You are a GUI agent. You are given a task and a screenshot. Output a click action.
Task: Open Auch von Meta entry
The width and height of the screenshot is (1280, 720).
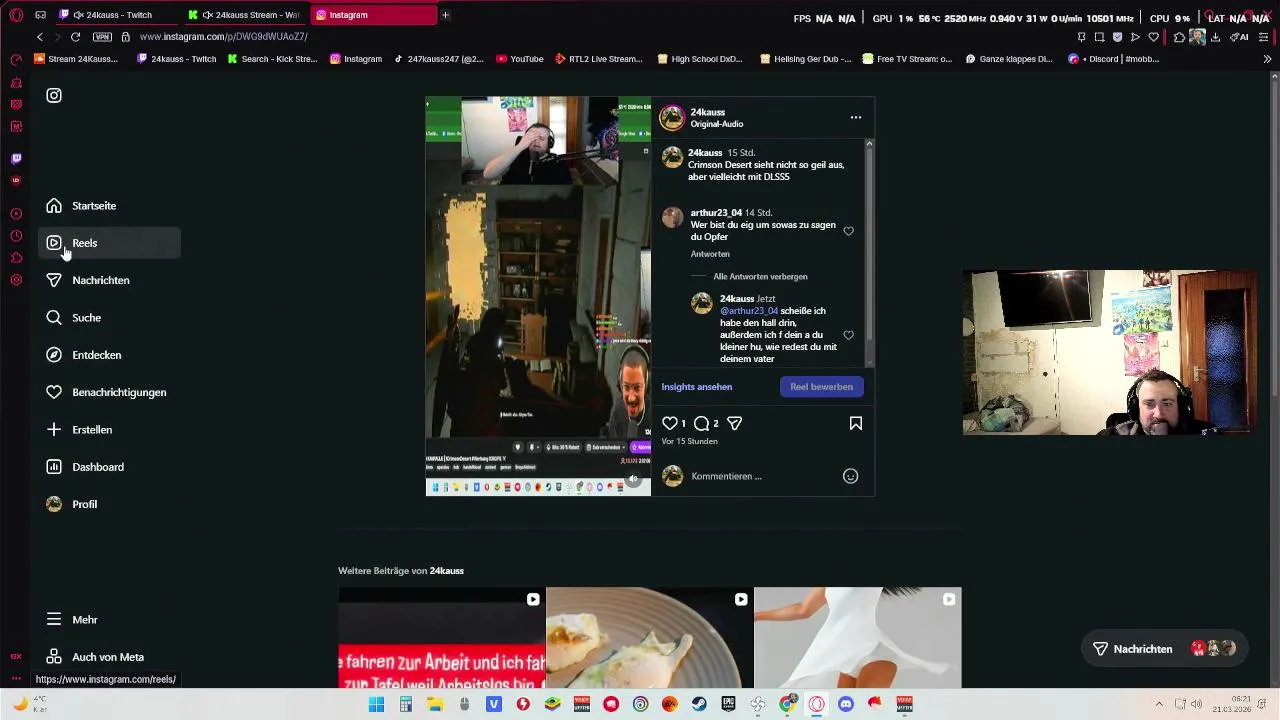click(109, 657)
